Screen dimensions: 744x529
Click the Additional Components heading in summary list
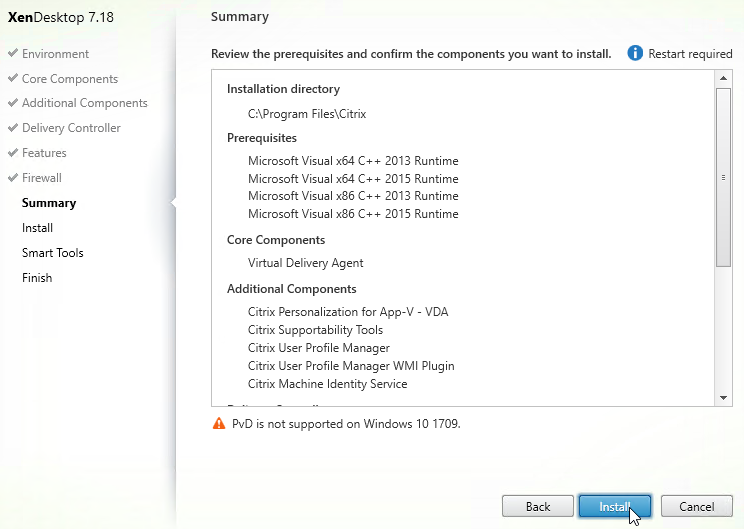coord(291,289)
